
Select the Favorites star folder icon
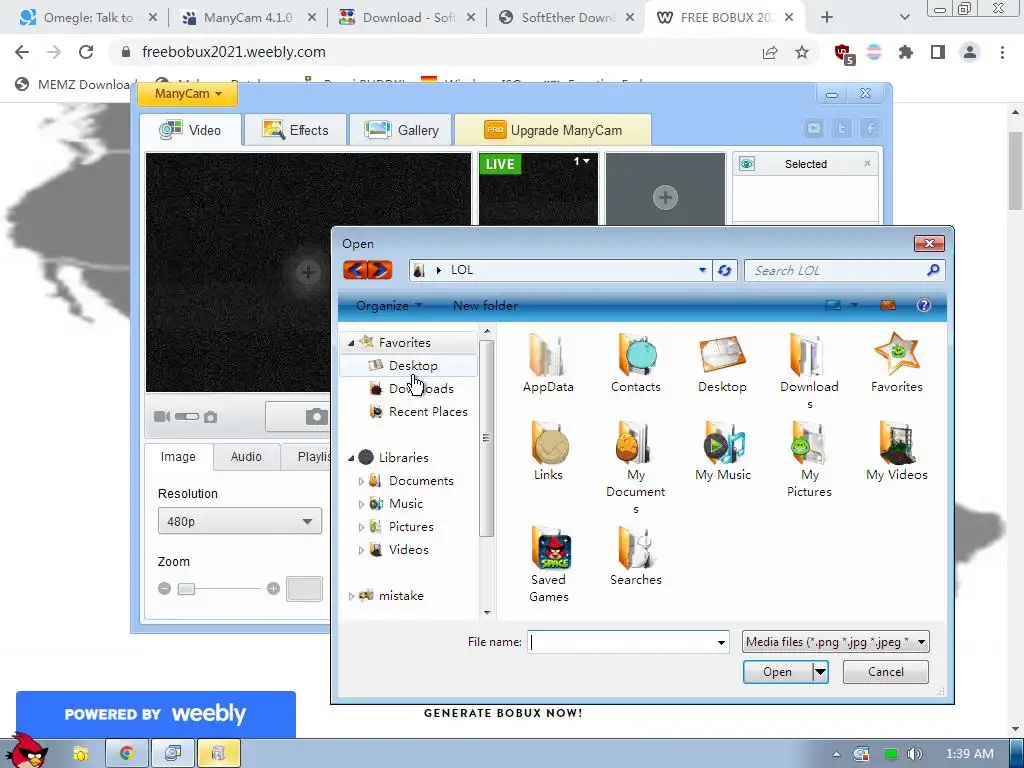click(897, 353)
